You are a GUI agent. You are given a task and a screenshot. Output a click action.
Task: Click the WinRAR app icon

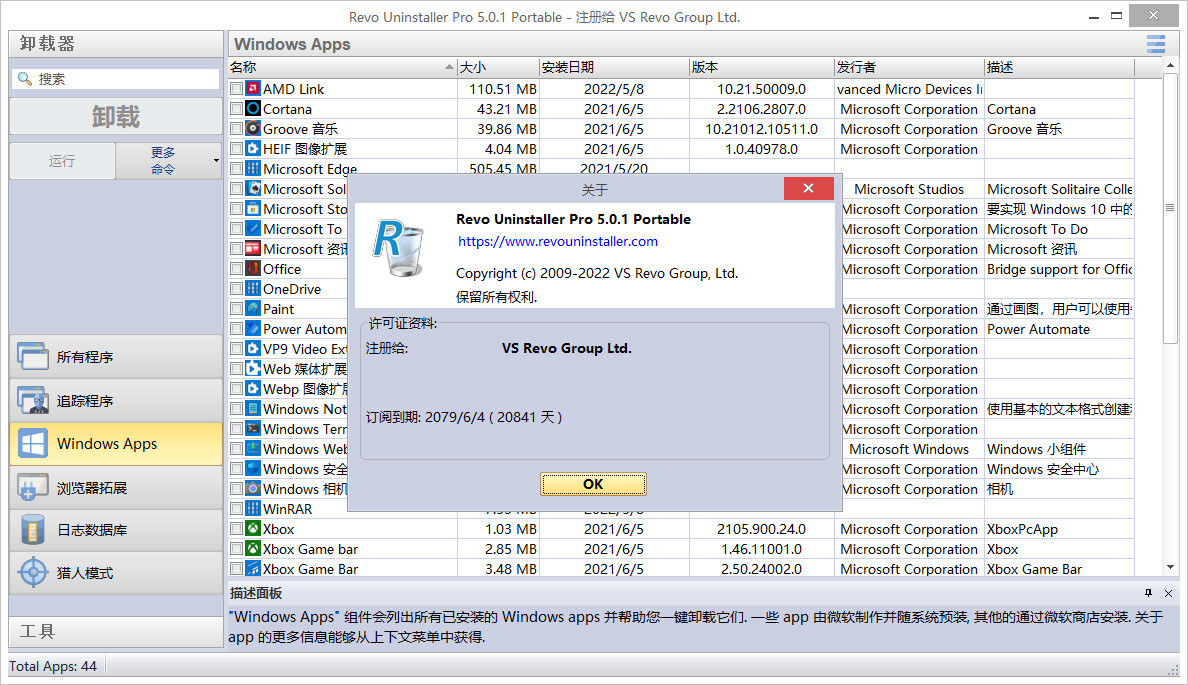point(253,509)
